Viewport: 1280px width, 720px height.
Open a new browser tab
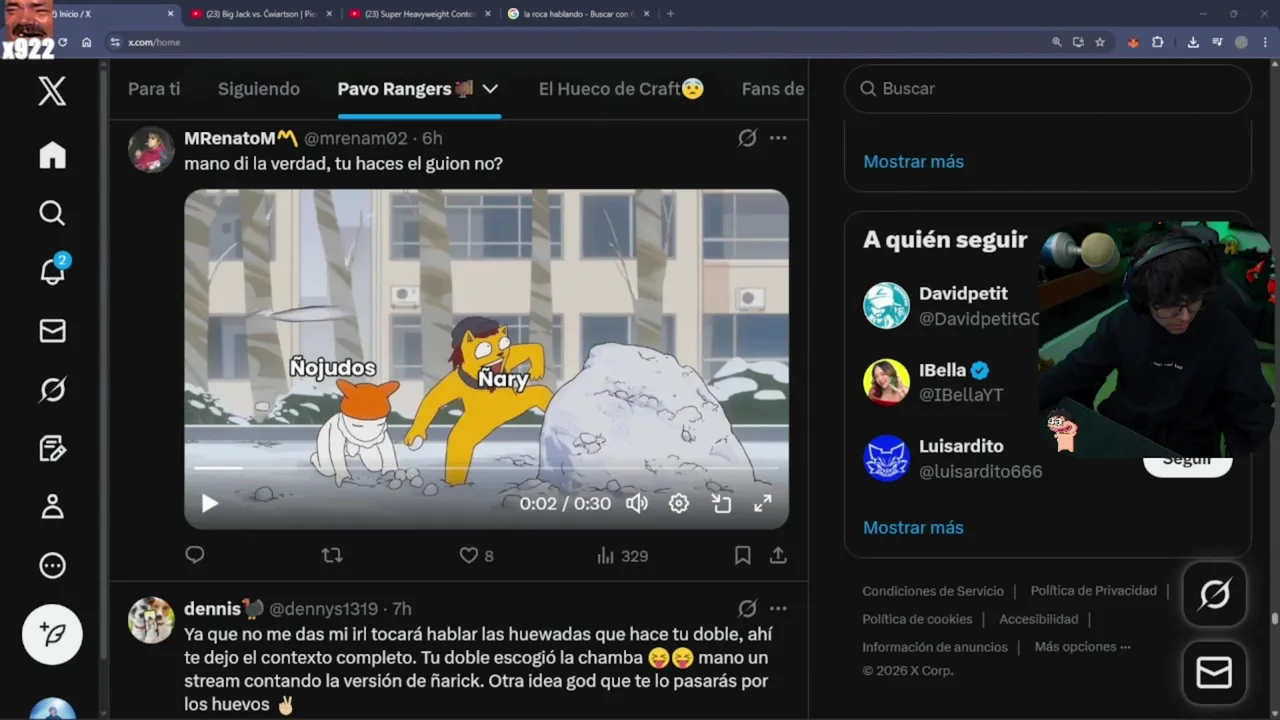click(x=670, y=14)
